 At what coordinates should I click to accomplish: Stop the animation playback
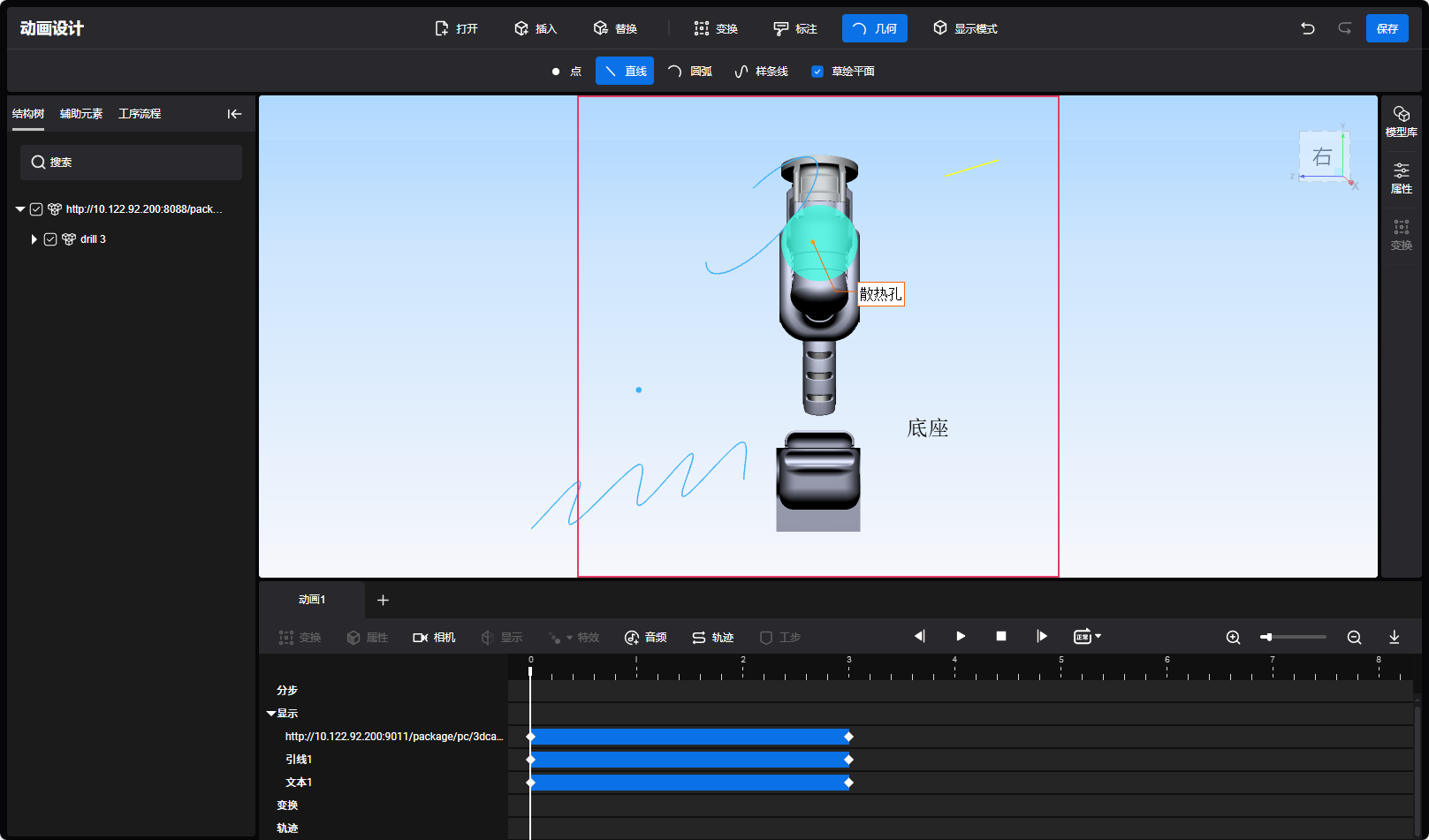pos(1001,636)
